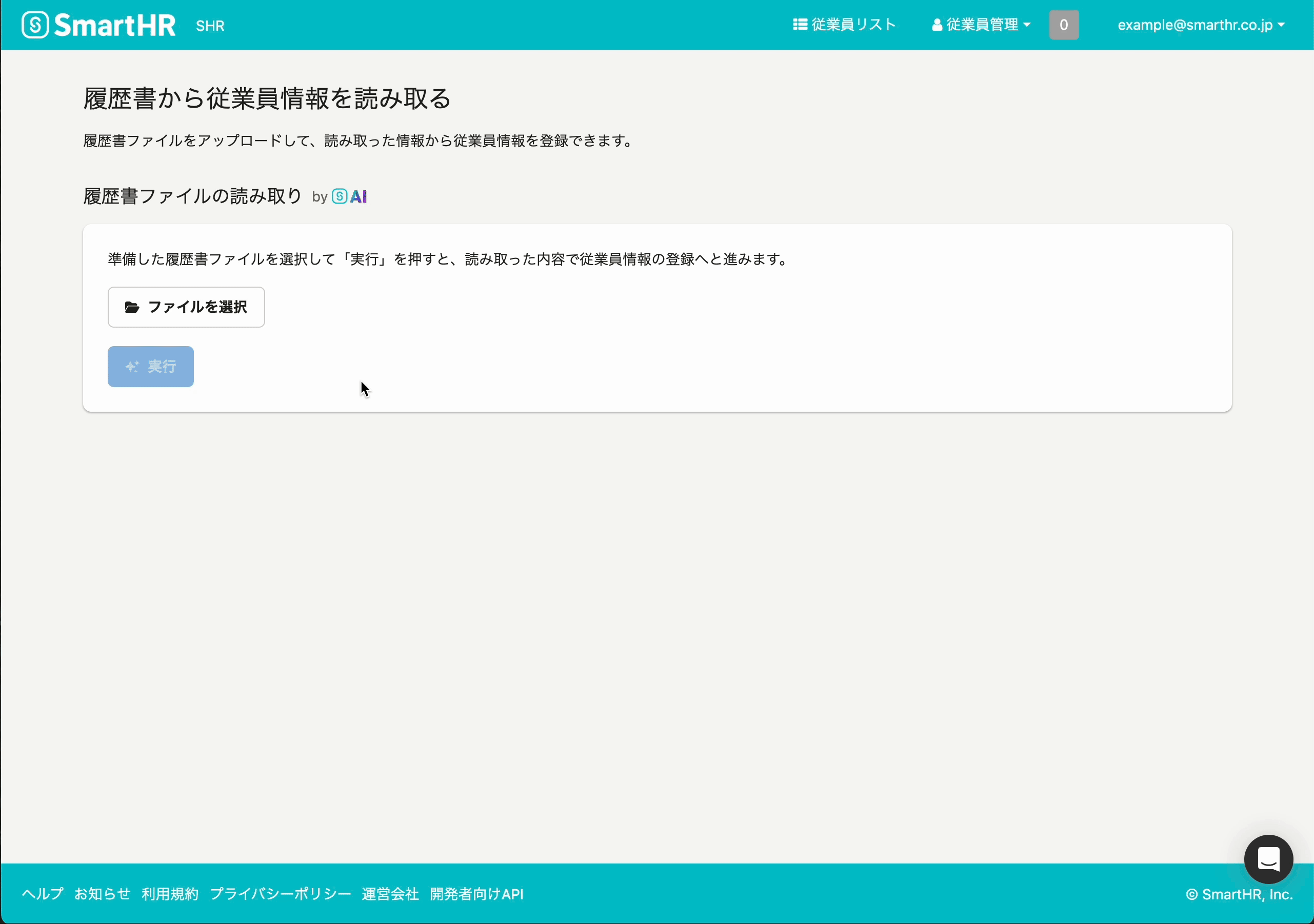Click the SmartHR AI logo next to 'by'
Image resolution: width=1314 pixels, height=924 pixels.
(x=349, y=196)
